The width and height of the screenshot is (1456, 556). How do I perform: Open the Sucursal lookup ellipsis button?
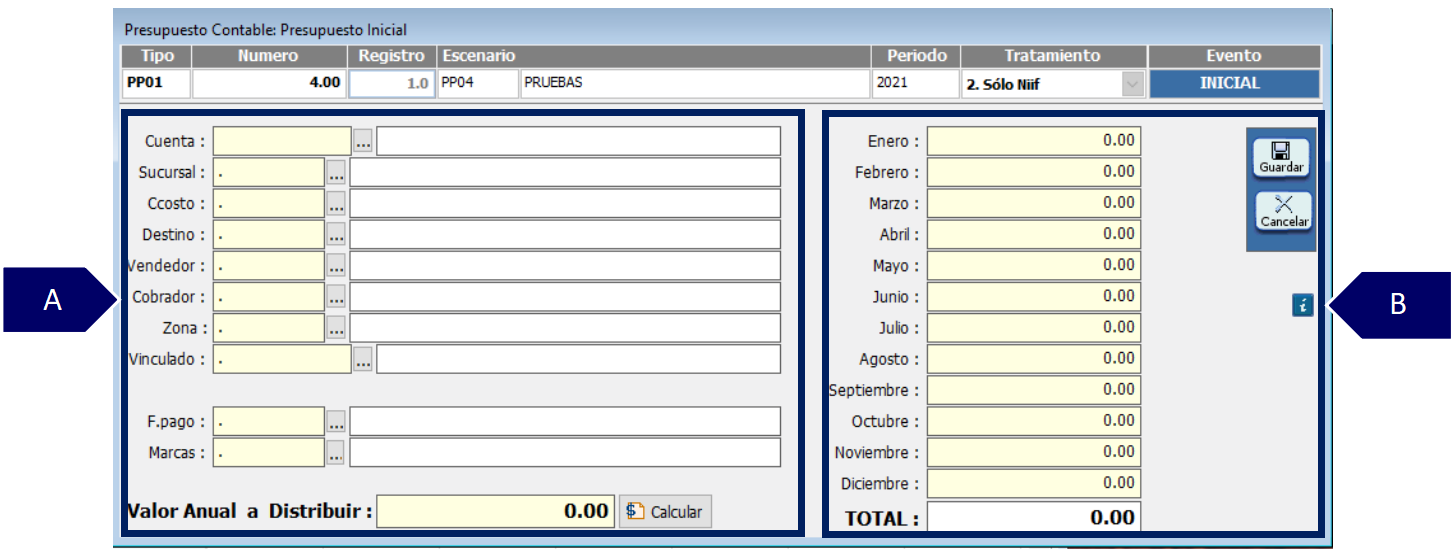336,173
